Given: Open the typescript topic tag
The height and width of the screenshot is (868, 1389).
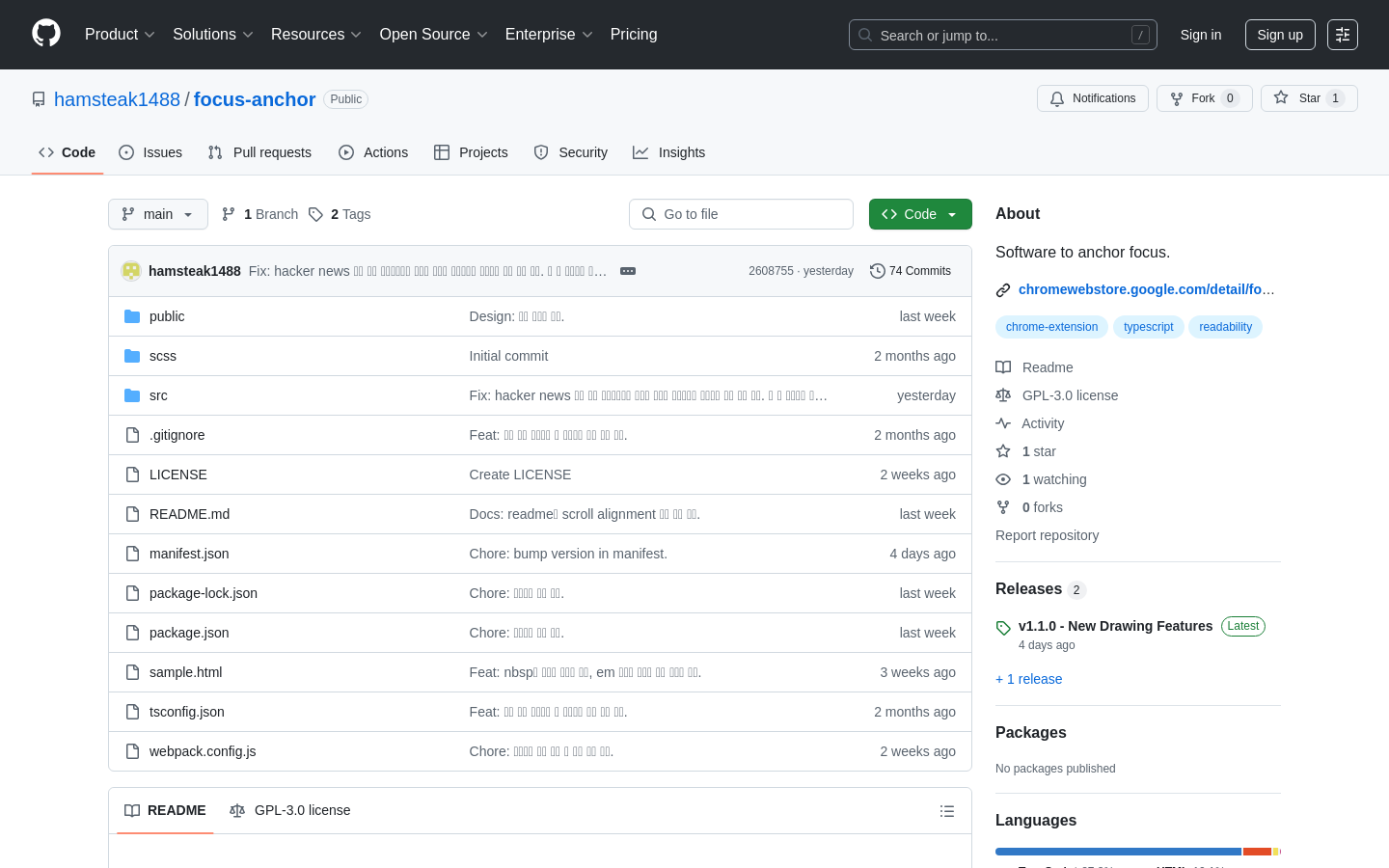Looking at the screenshot, I should coord(1149,327).
